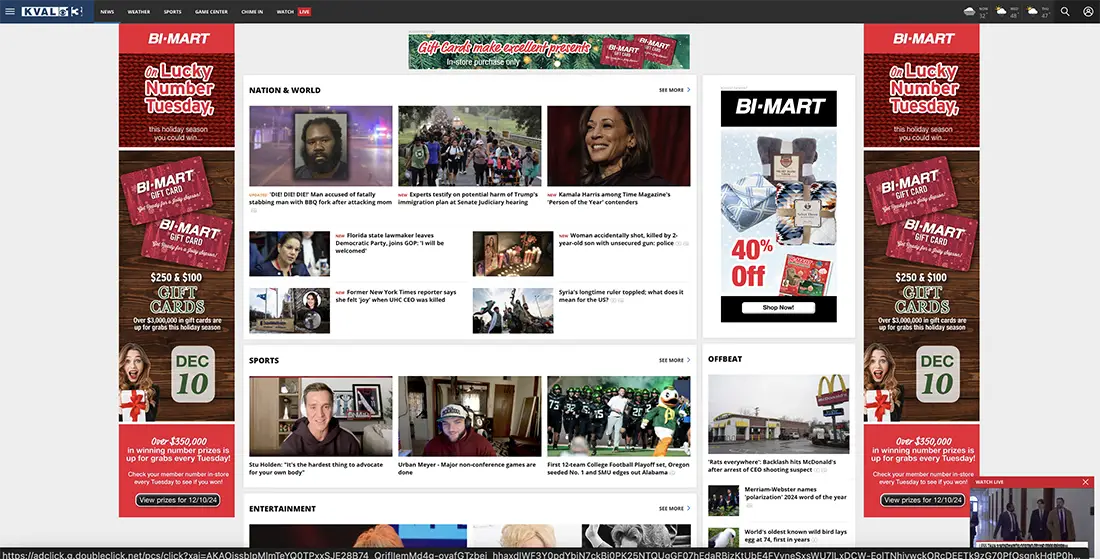This screenshot has width=1100, height=559.
Task: Click Bi-Mart logo in right banner
Action: 923,39
